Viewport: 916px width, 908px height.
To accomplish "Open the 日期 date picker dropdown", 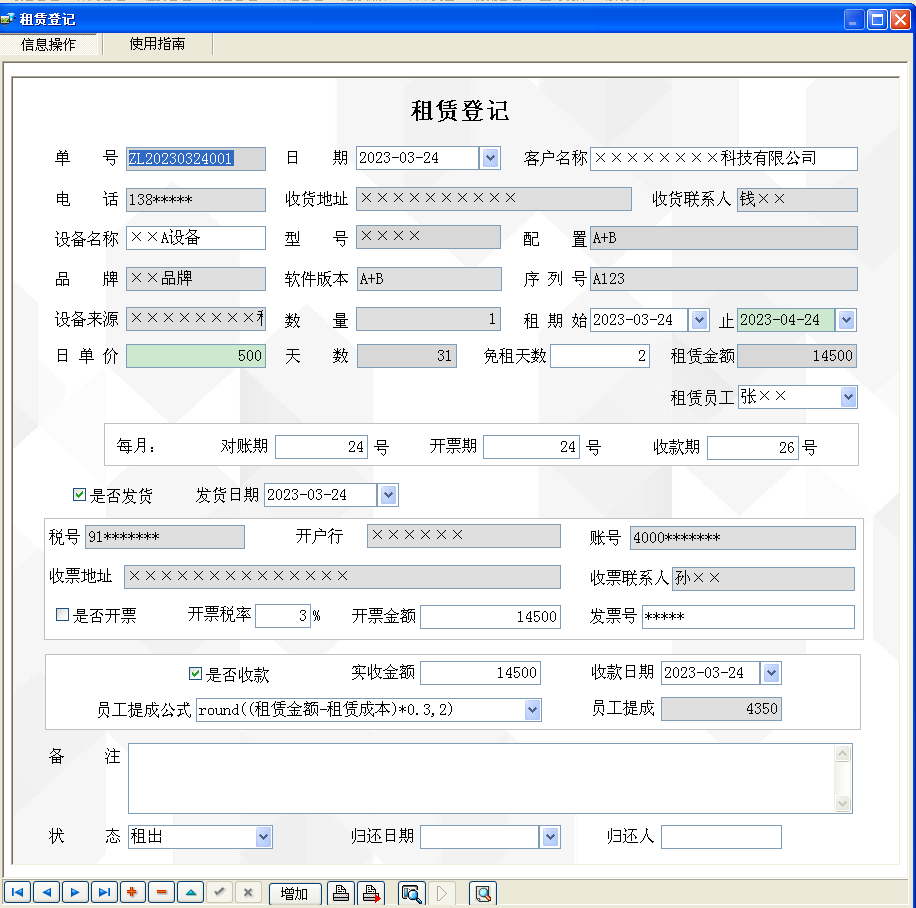I will pyautogui.click(x=490, y=158).
